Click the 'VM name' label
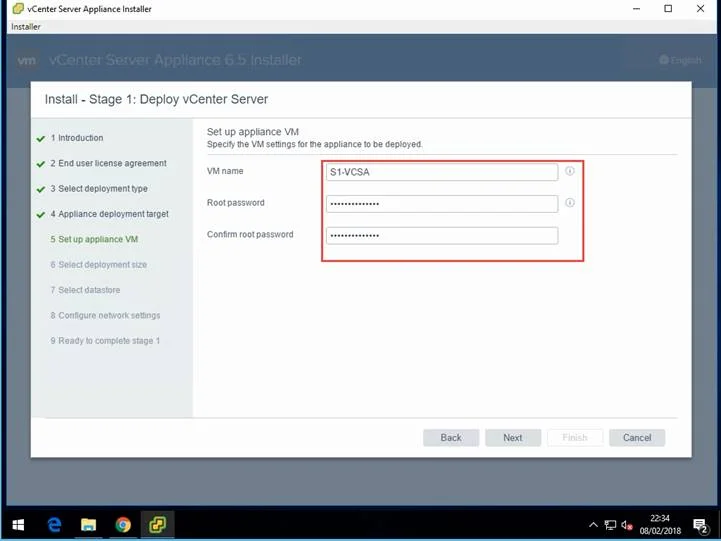Screen dimensions: 721x541 pyautogui.click(x=225, y=171)
